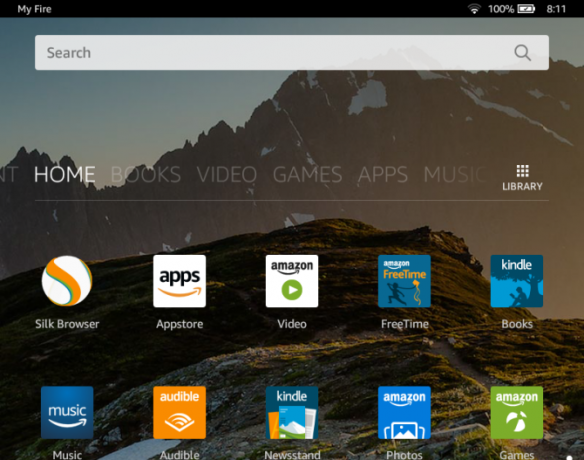
Task: Switch to the BOOKS tab
Action: coord(146,174)
